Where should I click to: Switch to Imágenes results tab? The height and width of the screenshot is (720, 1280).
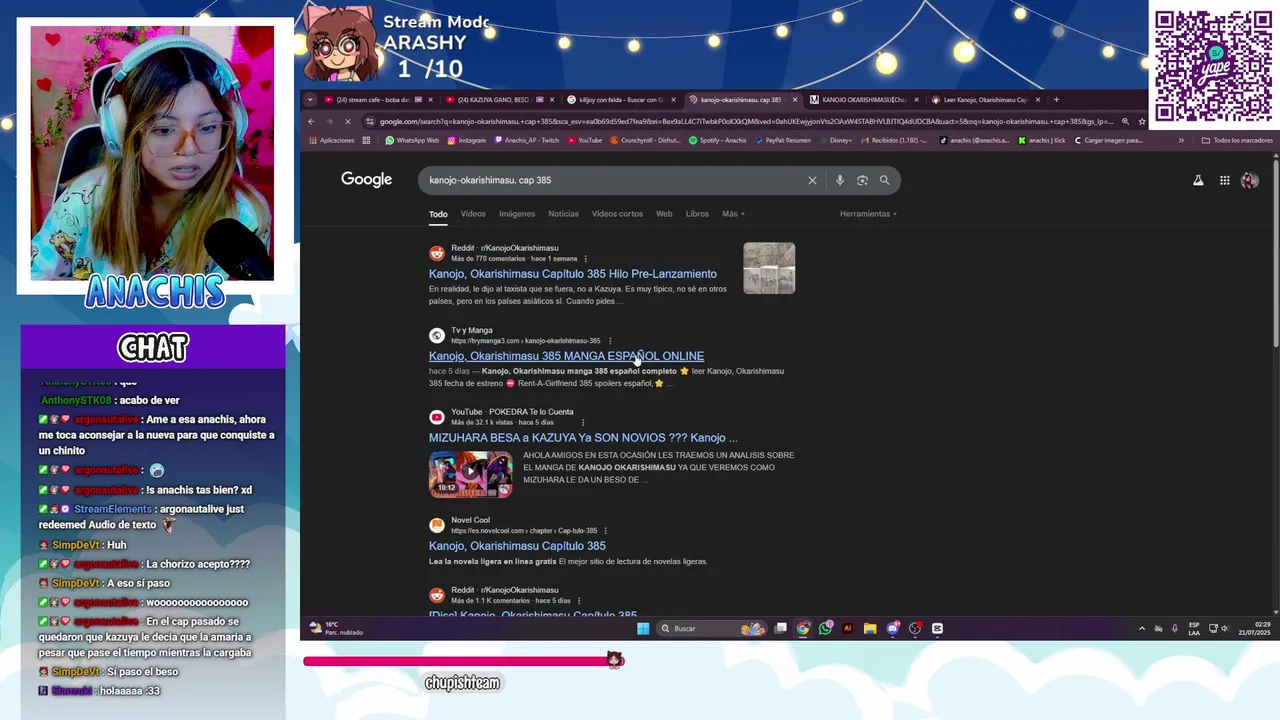click(517, 214)
